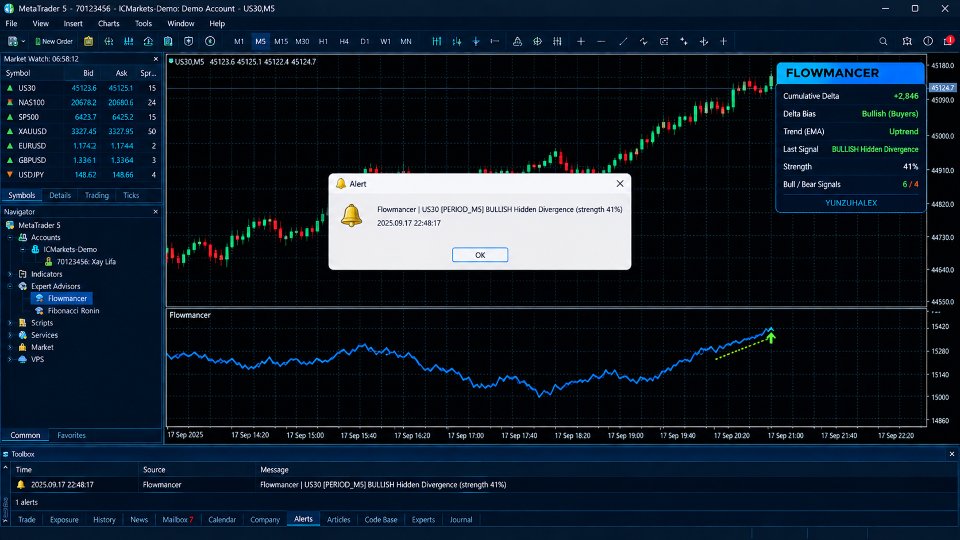This screenshot has height=540, width=960.
Task: Switch to the Experts tab
Action: [x=423, y=519]
